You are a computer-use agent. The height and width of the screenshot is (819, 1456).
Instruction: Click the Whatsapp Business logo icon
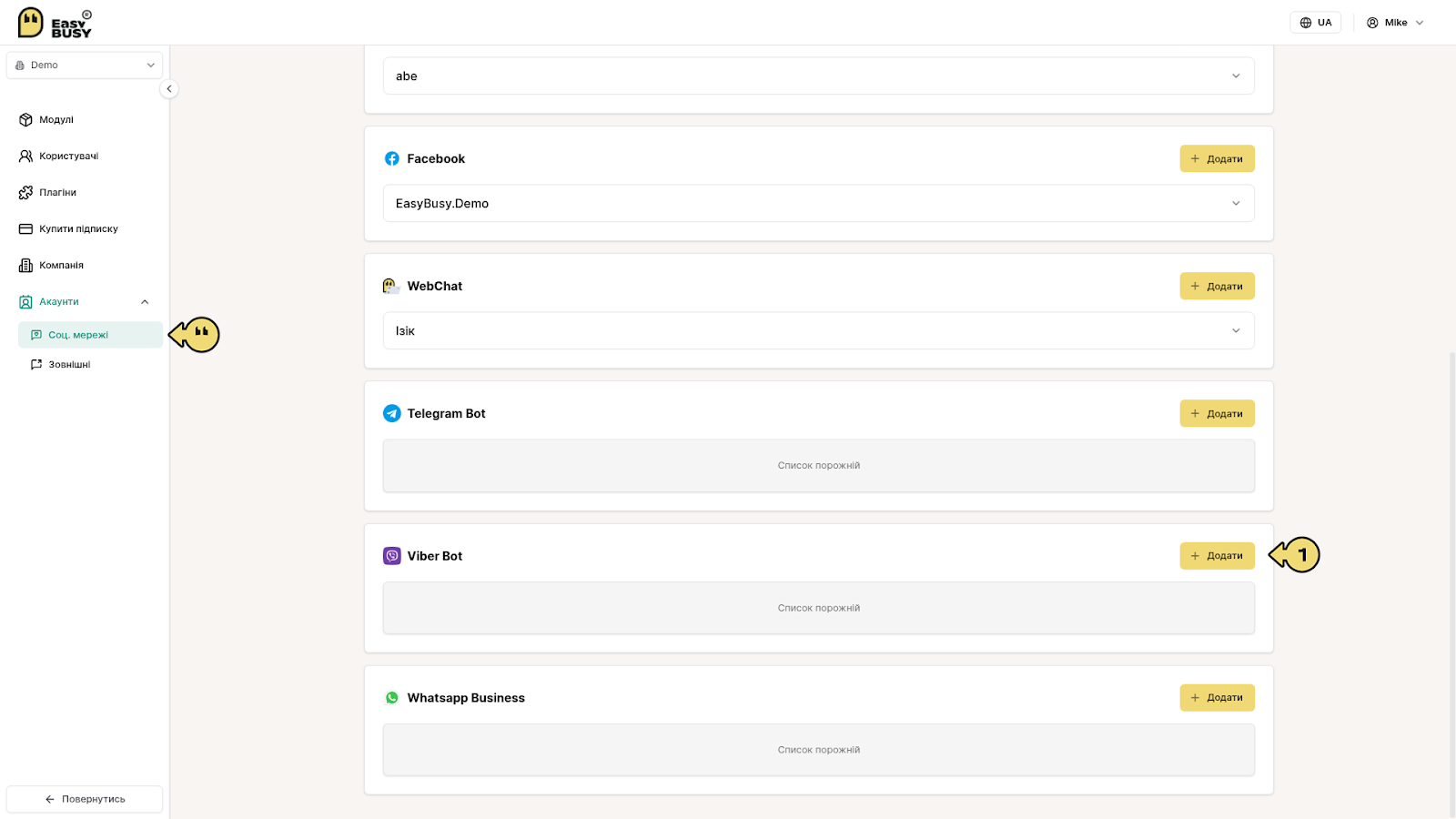[392, 698]
